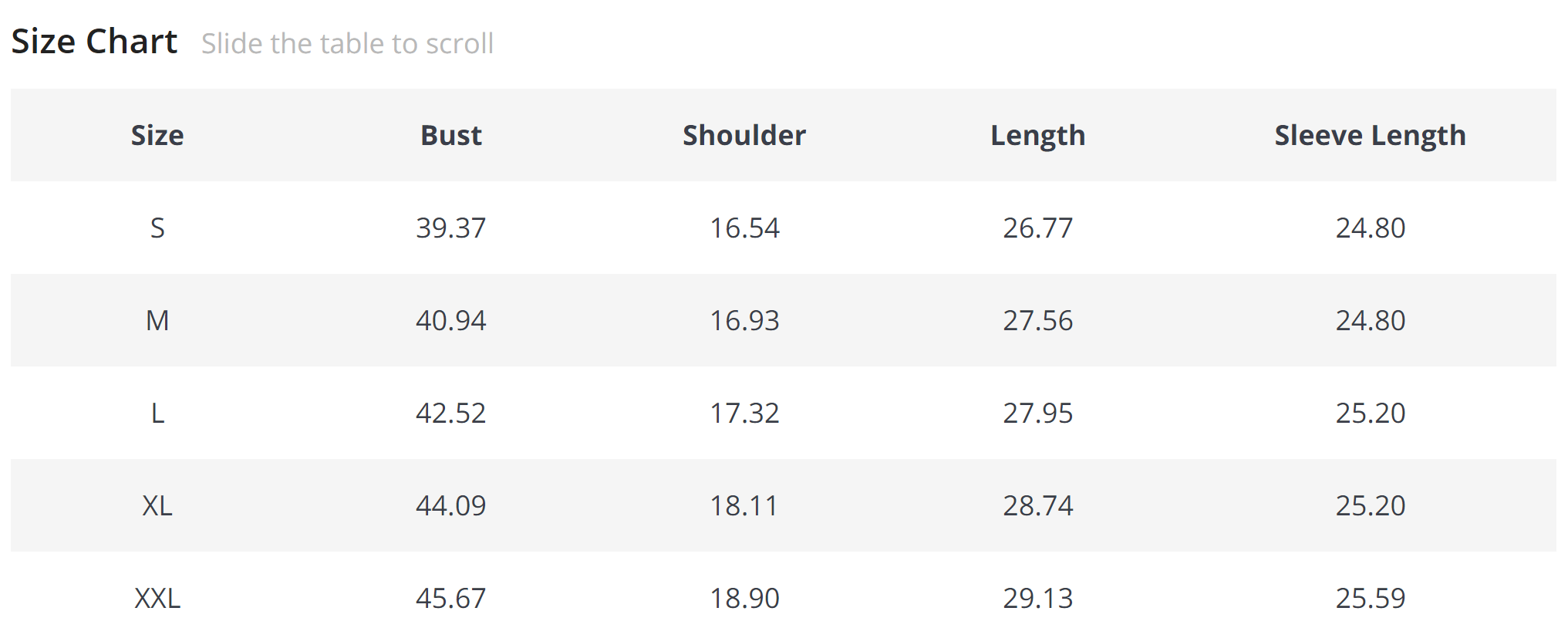Select the Sleeve Length column header
Viewport: 1568px width, 628px height.
click(1370, 135)
